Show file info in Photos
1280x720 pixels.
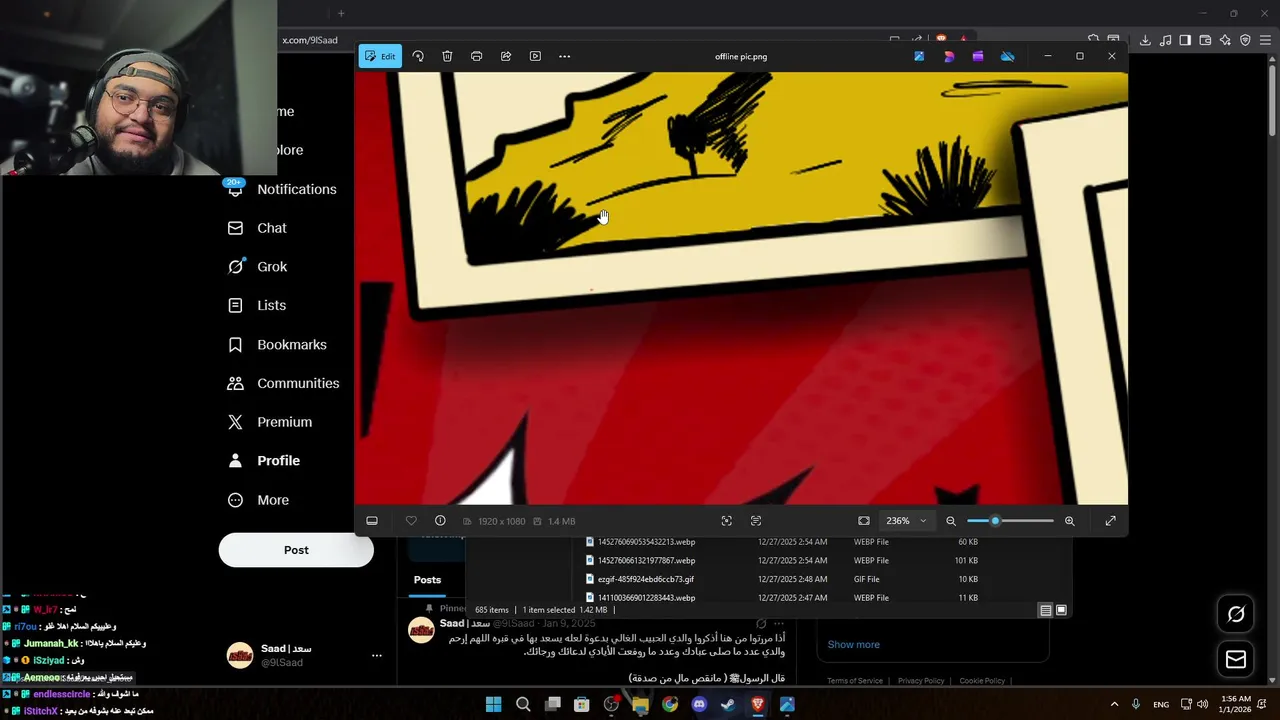pyautogui.click(x=440, y=521)
